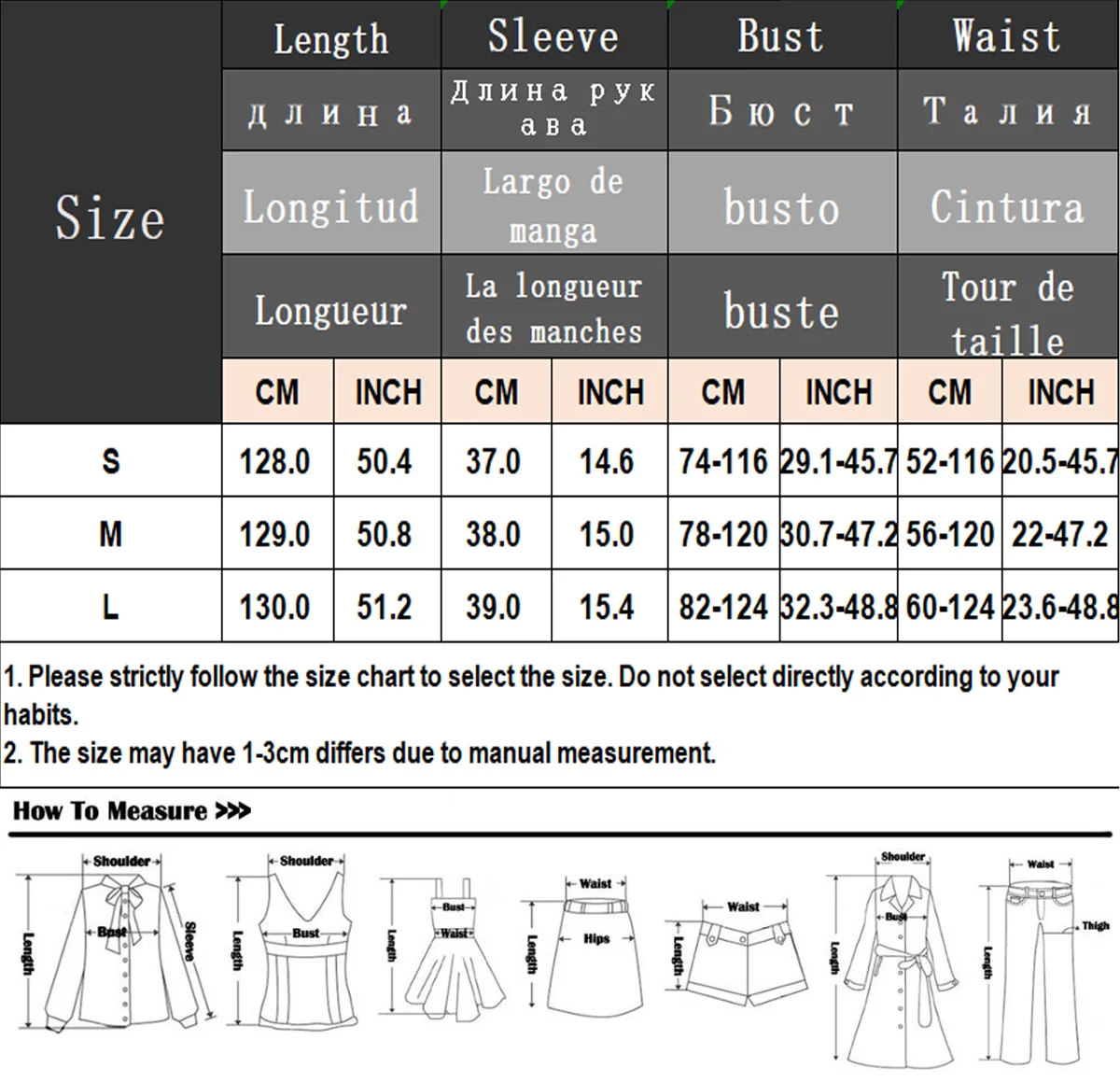Click bust range 74-116

coord(723,460)
